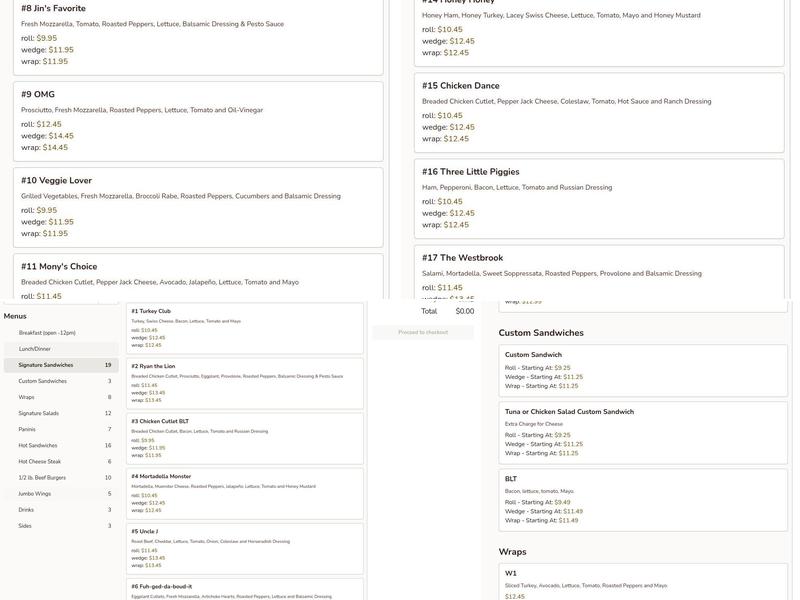Open the W1 wrap item
Screen dimensions: 800x600
pos(643,584)
